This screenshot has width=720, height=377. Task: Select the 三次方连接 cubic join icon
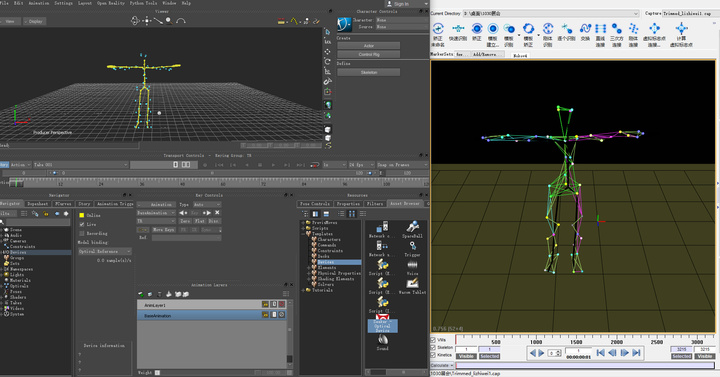(x=617, y=29)
